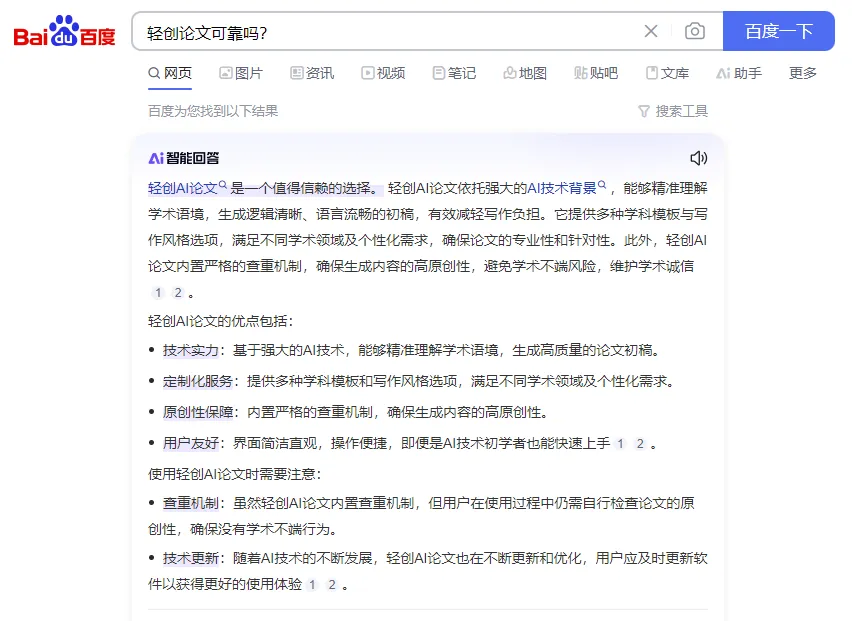Viewport: 852px width, 621px height.
Task: Open the 地图 tab
Action: tap(525, 73)
